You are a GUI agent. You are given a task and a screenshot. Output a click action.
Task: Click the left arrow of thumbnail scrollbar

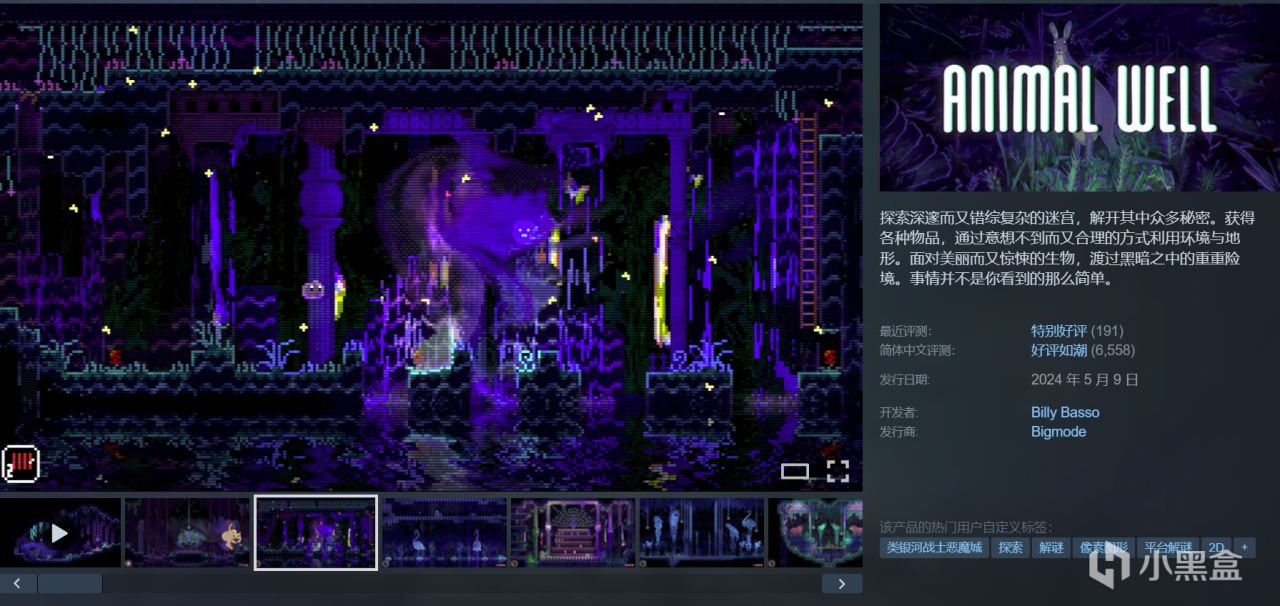(x=18, y=584)
